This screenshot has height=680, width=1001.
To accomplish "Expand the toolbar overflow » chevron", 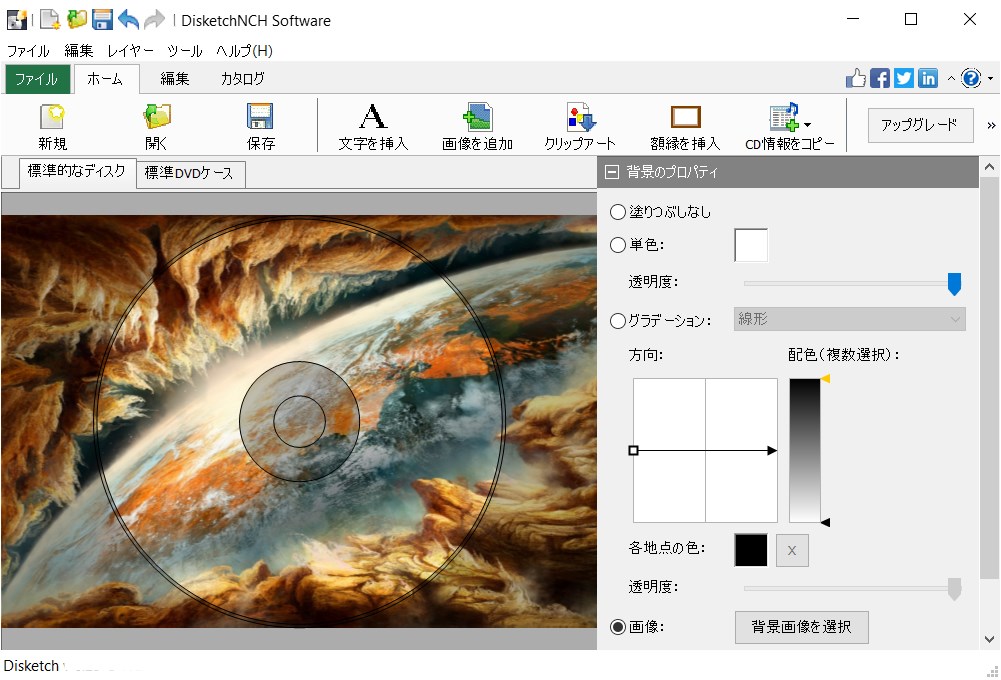I will click(991, 125).
